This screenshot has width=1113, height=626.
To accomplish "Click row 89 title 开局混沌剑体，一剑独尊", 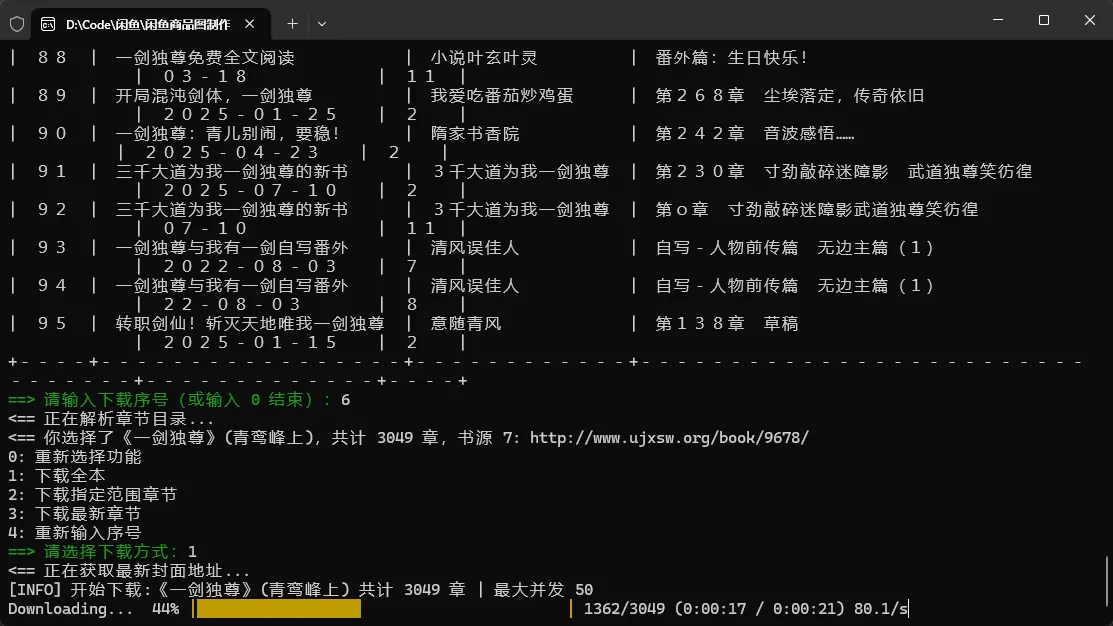I will coord(214,96).
